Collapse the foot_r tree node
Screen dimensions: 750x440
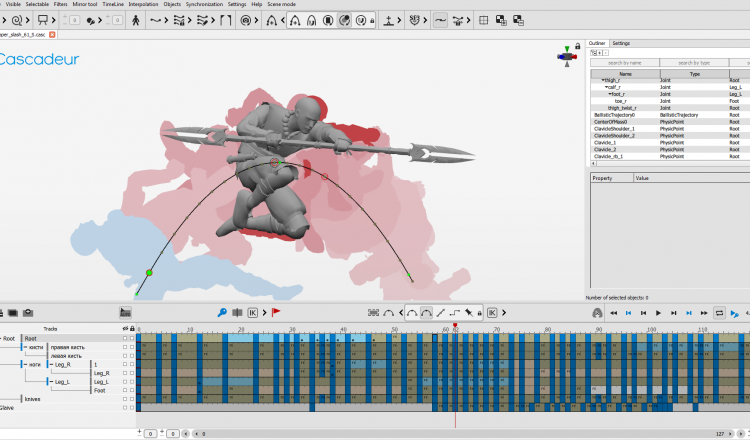tap(610, 94)
